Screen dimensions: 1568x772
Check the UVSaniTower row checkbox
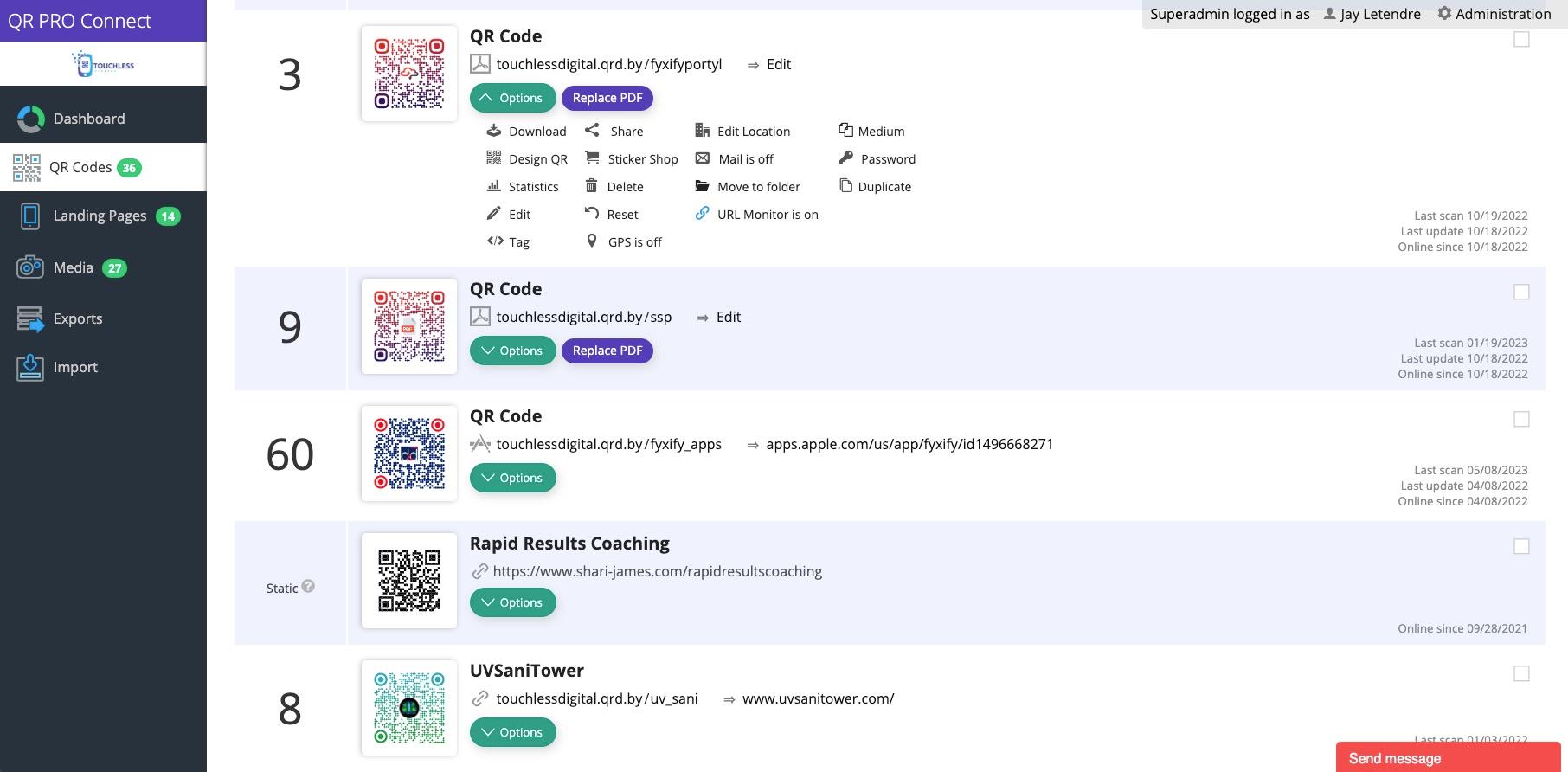[x=1521, y=674]
